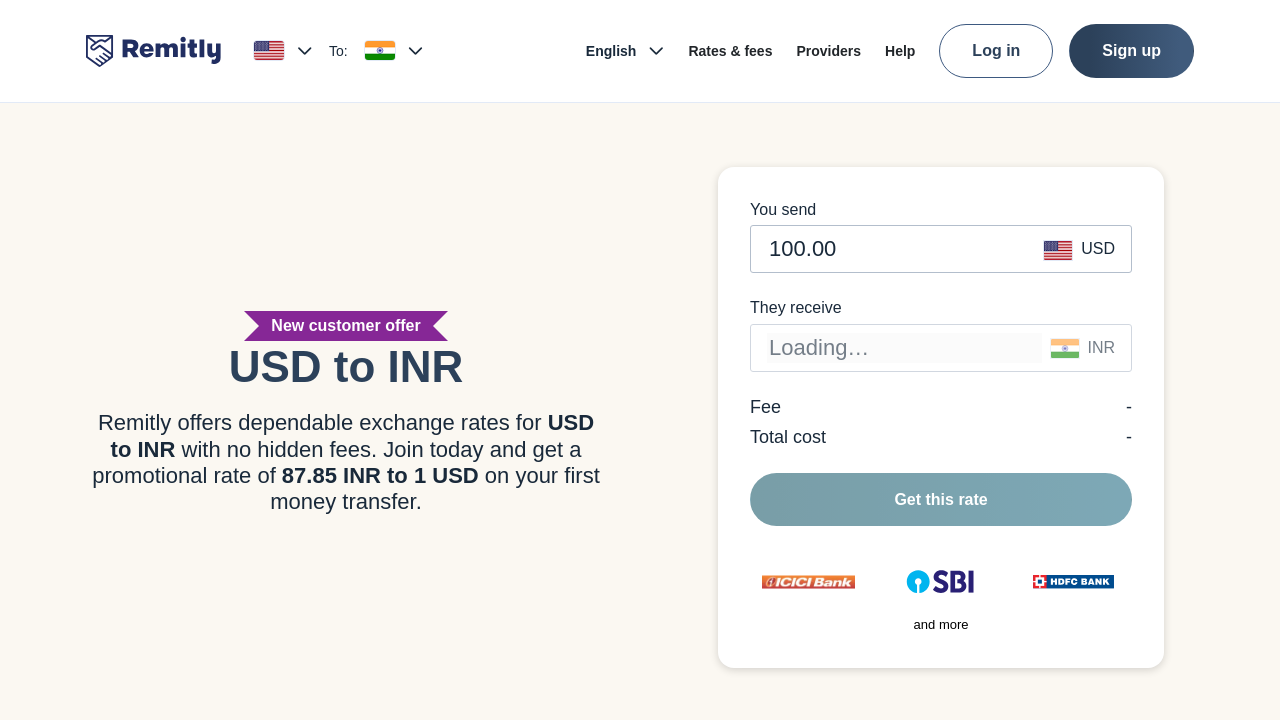Click the They receive amount field
The image size is (1280, 720).
pos(941,348)
